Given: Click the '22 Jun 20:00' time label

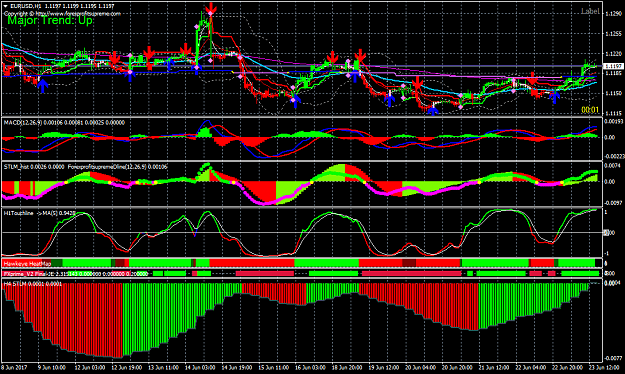Looking at the screenshot, I should [568, 367].
